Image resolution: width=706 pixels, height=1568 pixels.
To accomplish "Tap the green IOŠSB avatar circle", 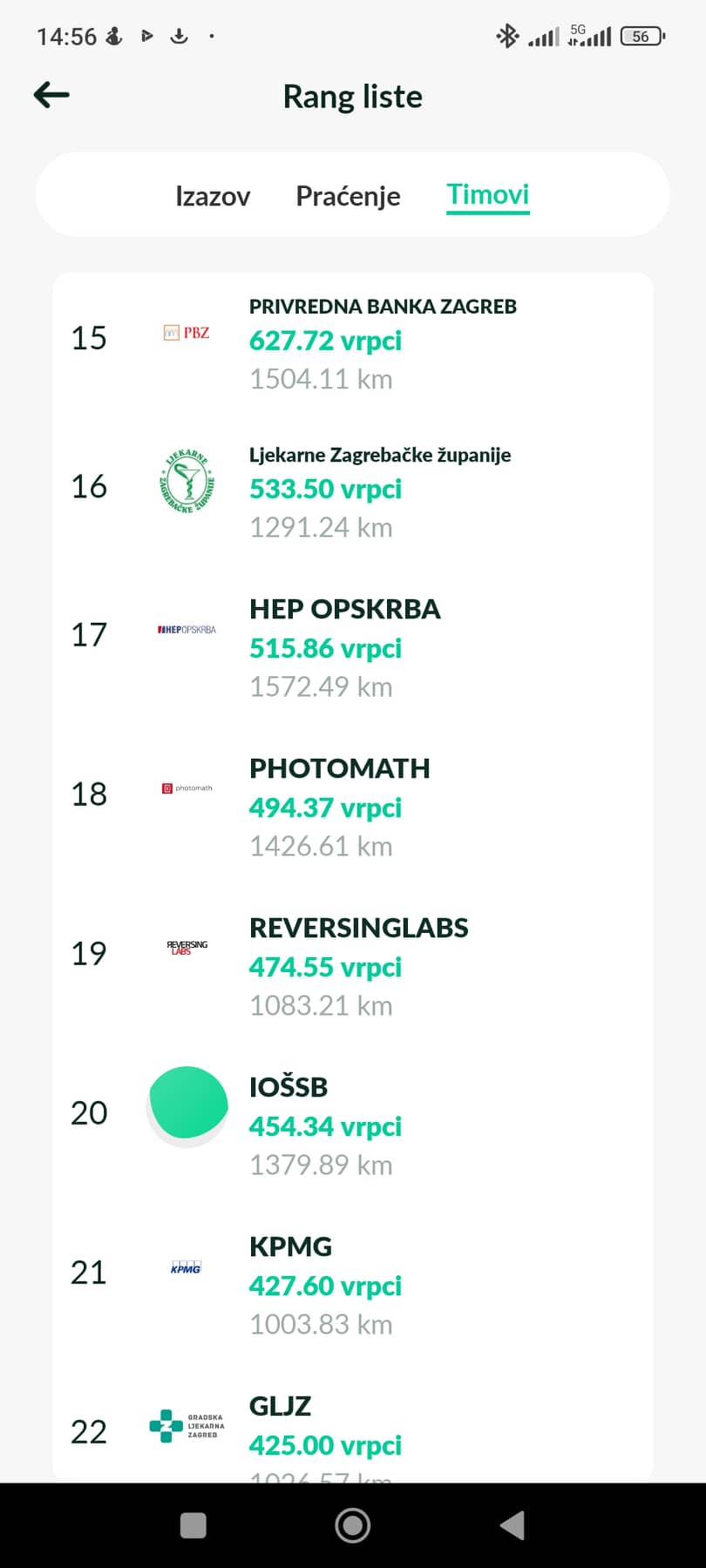I will point(188,1103).
